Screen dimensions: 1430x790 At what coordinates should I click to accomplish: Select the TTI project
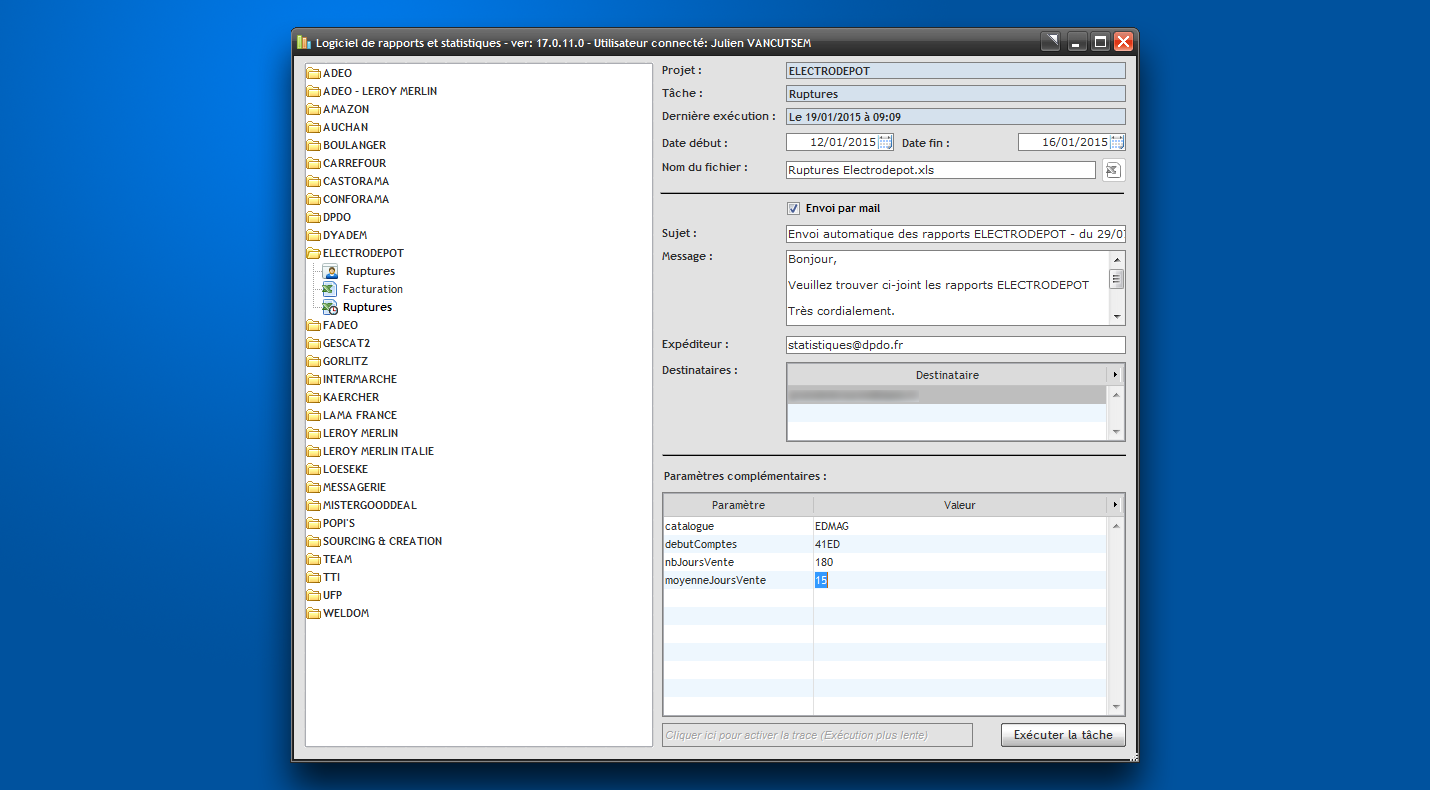tap(331, 577)
